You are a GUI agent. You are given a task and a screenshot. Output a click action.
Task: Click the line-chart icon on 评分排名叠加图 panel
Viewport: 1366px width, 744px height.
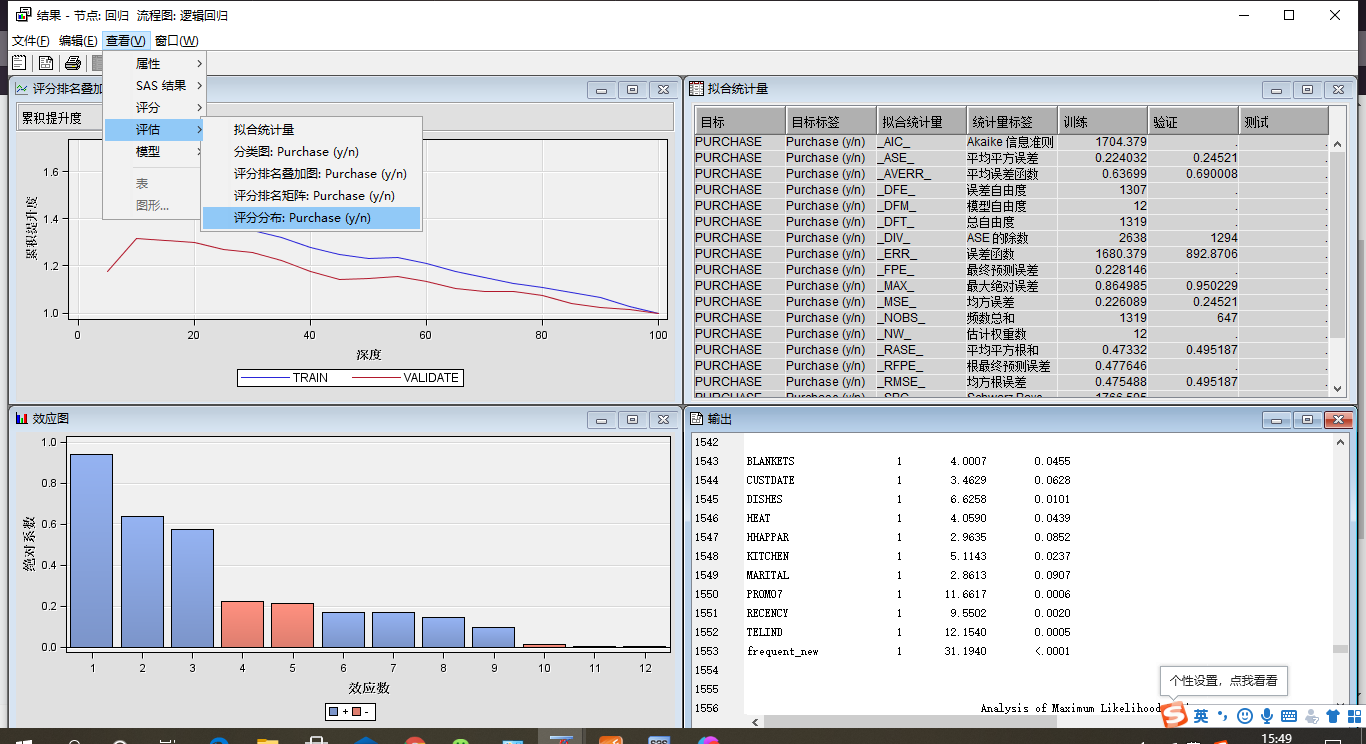pyautogui.click(x=19, y=88)
